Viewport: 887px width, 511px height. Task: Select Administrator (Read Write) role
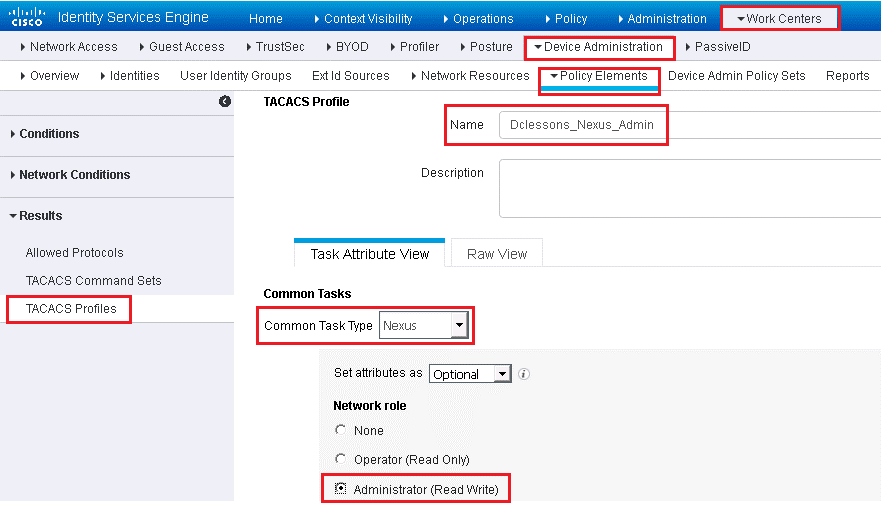click(340, 489)
